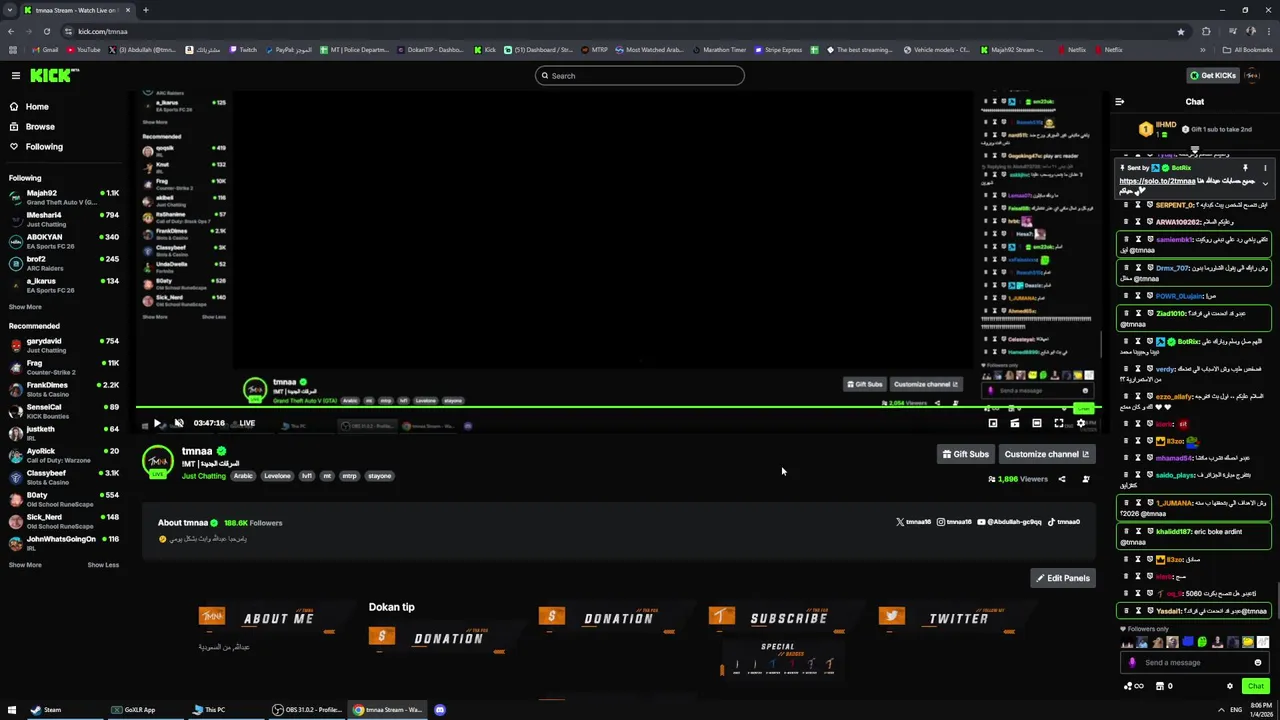Collapse the gift leaderboard handle
Image resolution: width=1280 pixels, height=720 pixels.
click(1195, 149)
